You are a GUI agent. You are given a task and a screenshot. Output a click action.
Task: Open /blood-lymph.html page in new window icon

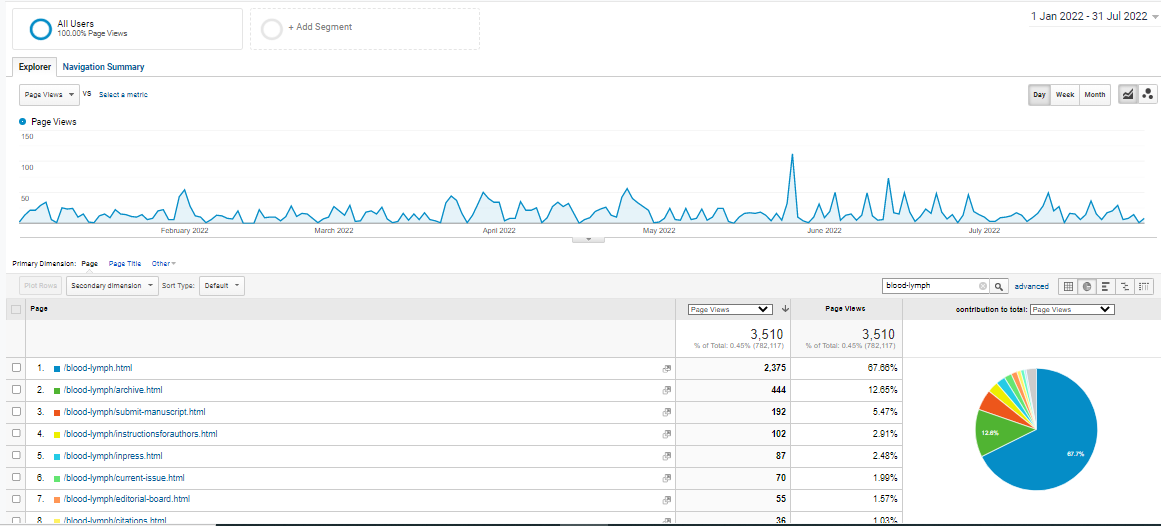click(667, 369)
